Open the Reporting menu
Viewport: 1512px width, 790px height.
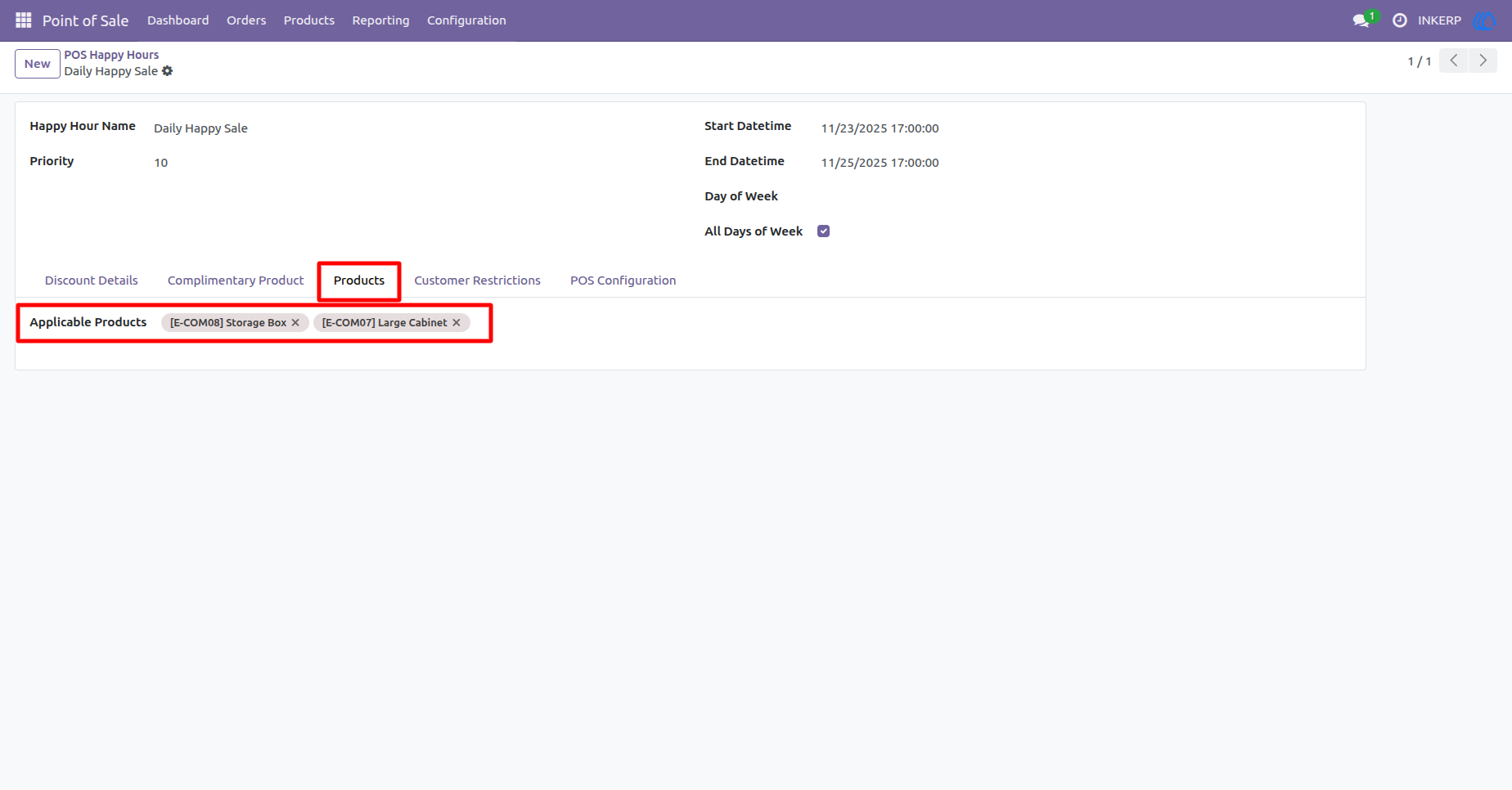(380, 20)
